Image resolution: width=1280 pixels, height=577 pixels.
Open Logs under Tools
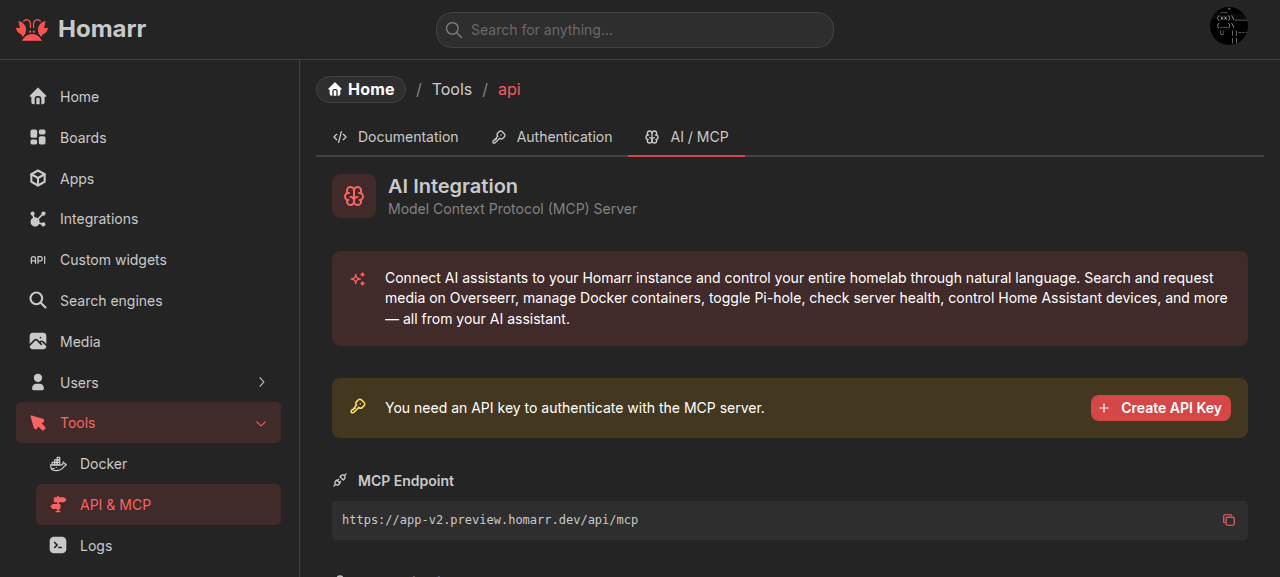tap(158, 546)
